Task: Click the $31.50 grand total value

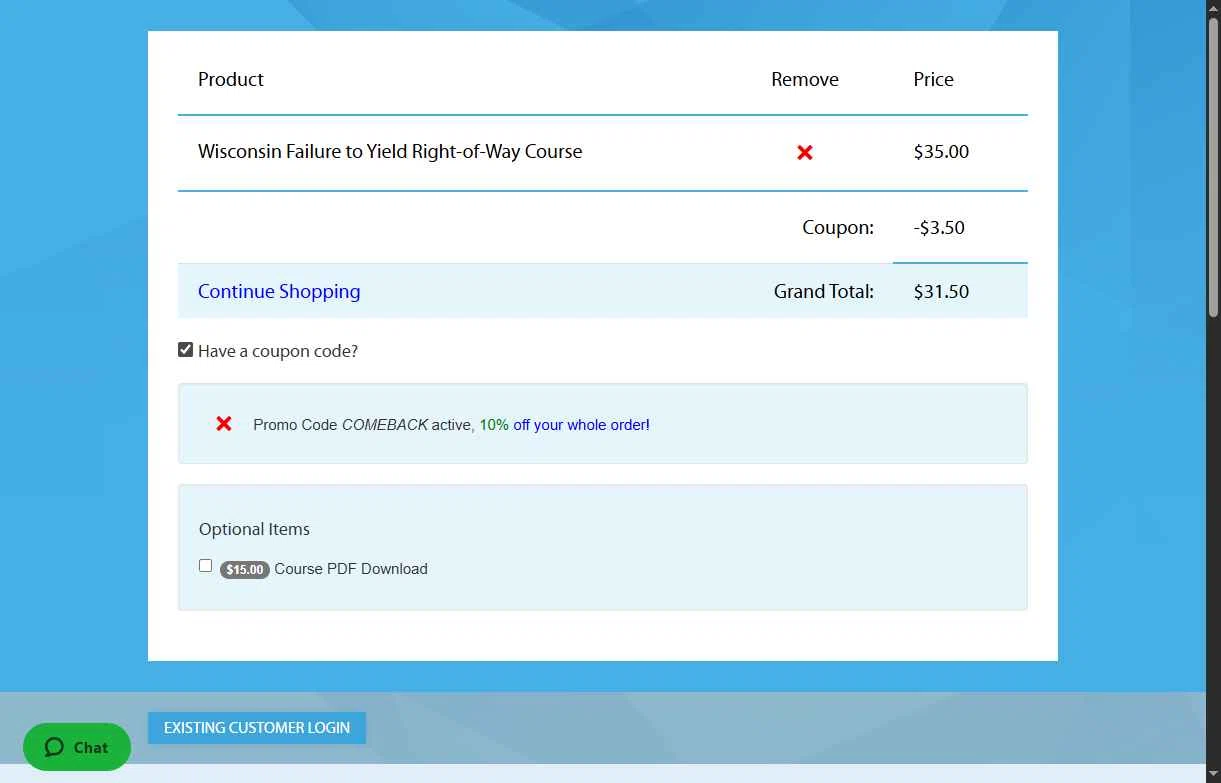Action: (941, 292)
